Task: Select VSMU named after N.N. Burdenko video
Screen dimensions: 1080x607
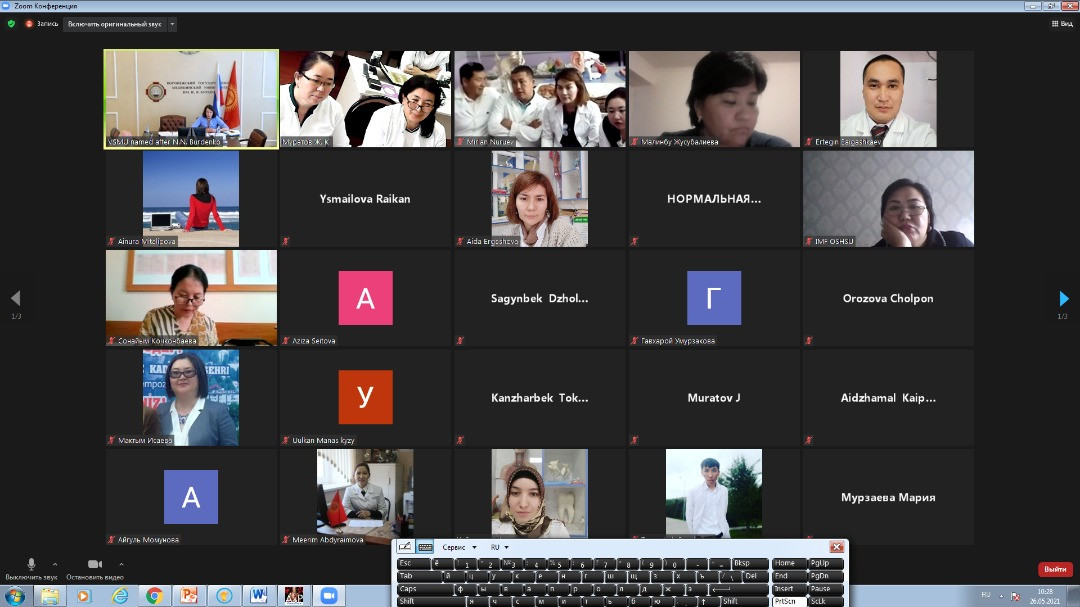Action: pyautogui.click(x=191, y=99)
